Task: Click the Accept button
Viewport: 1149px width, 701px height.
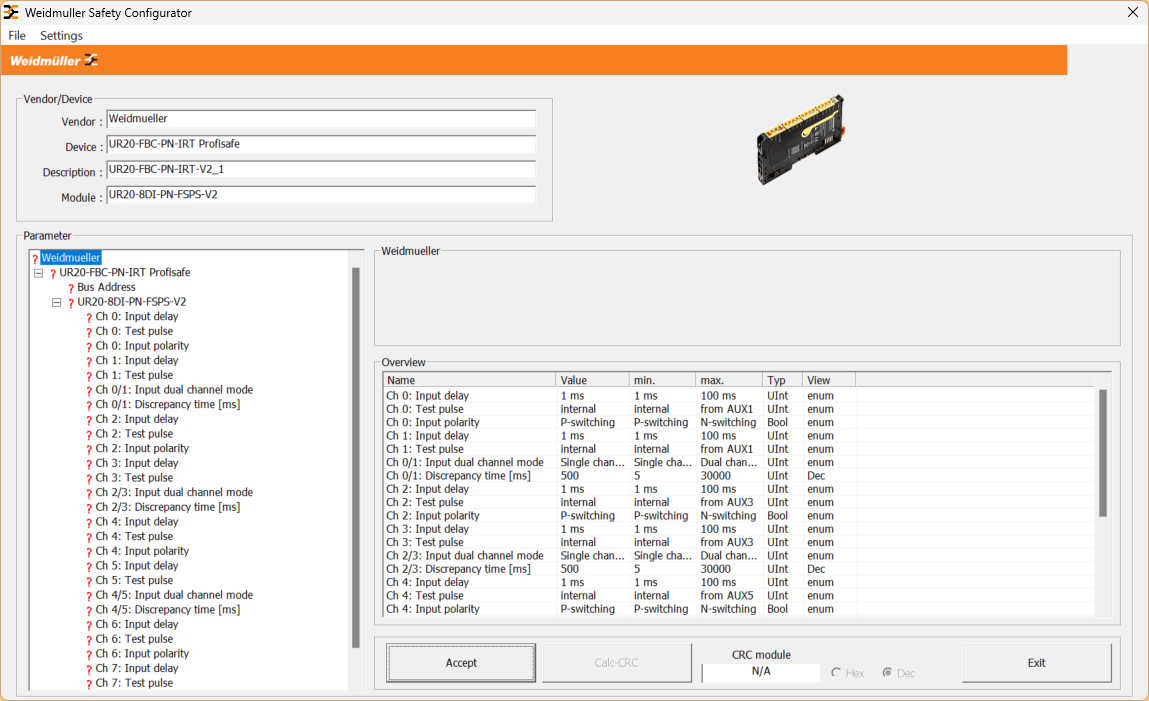Action: click(x=461, y=662)
